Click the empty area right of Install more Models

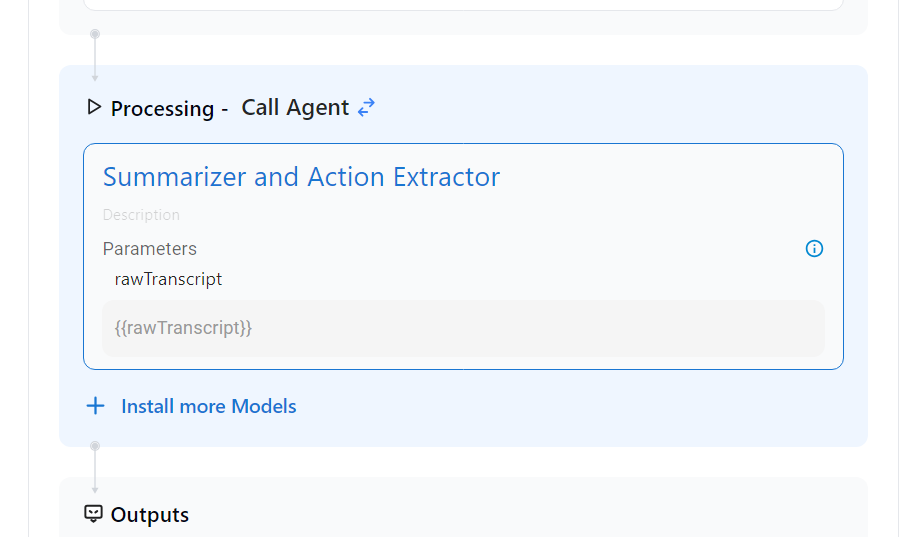[x=580, y=406]
